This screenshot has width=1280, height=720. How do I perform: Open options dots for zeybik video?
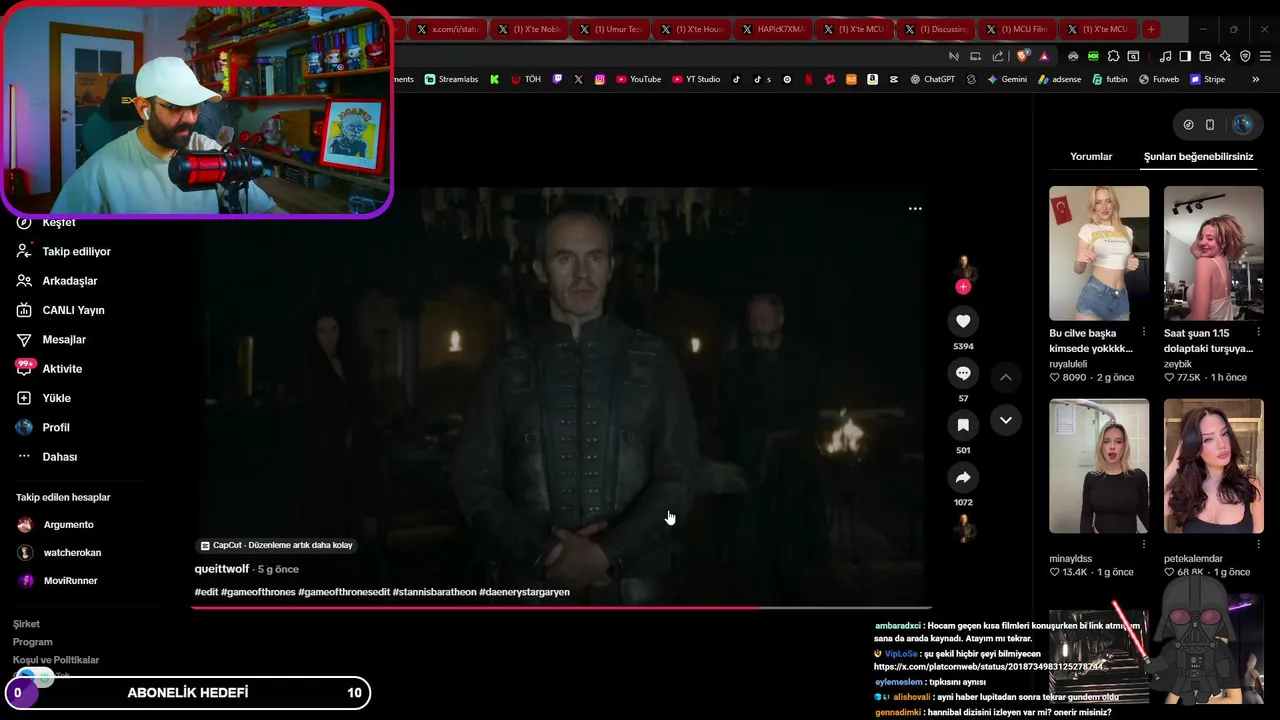tap(1258, 332)
